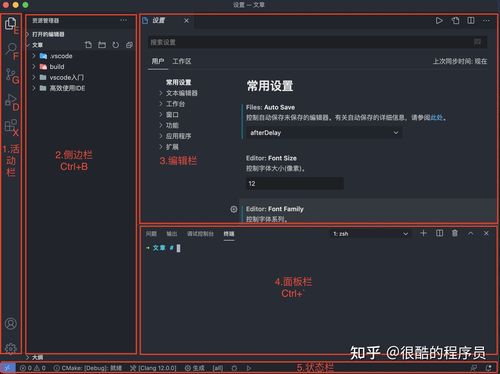Image resolution: width=500 pixels, height=374 pixels.
Task: Split the editor to the right
Action: [471, 21]
